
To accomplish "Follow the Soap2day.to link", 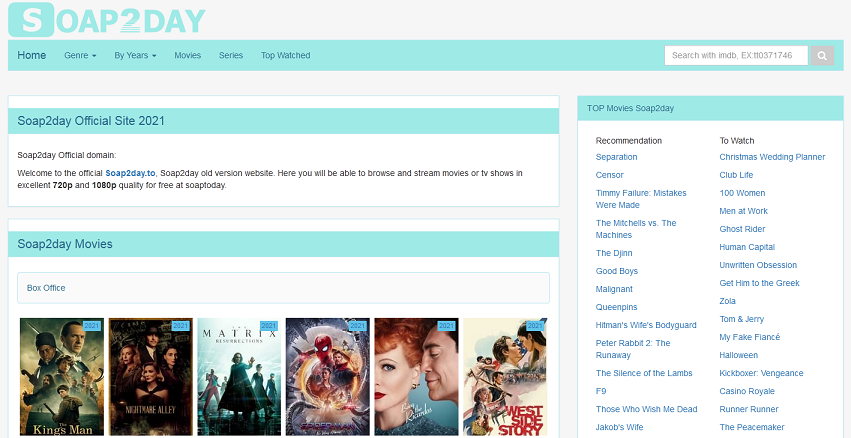I will (130, 173).
